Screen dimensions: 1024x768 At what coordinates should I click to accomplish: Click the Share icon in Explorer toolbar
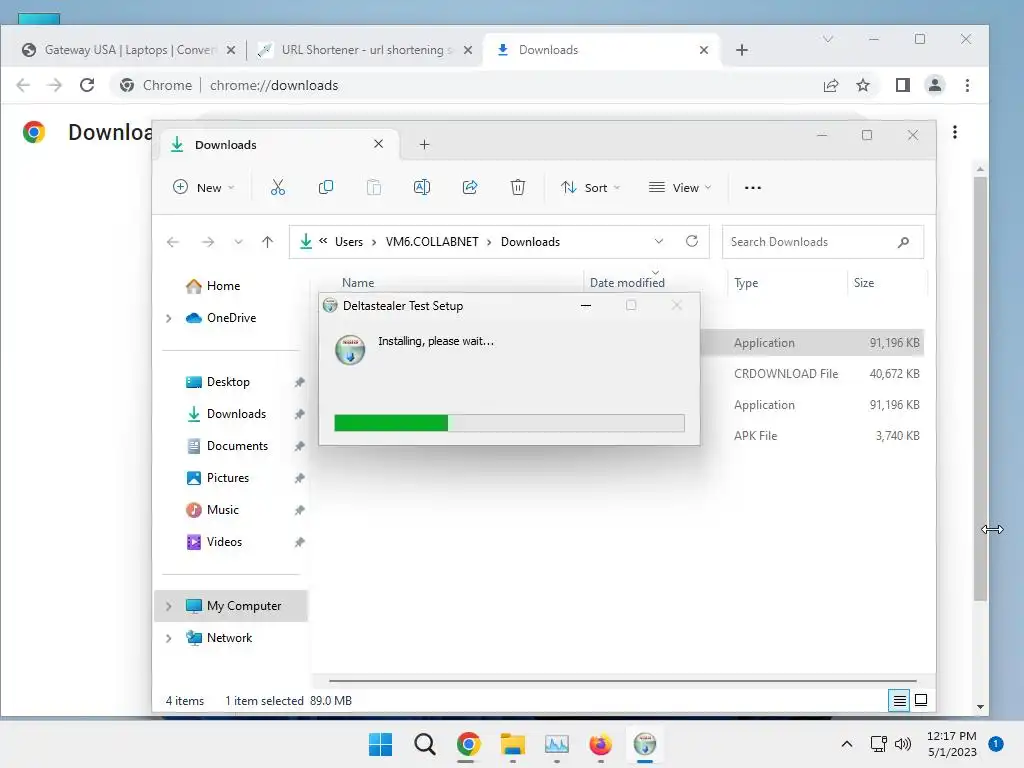tap(470, 187)
